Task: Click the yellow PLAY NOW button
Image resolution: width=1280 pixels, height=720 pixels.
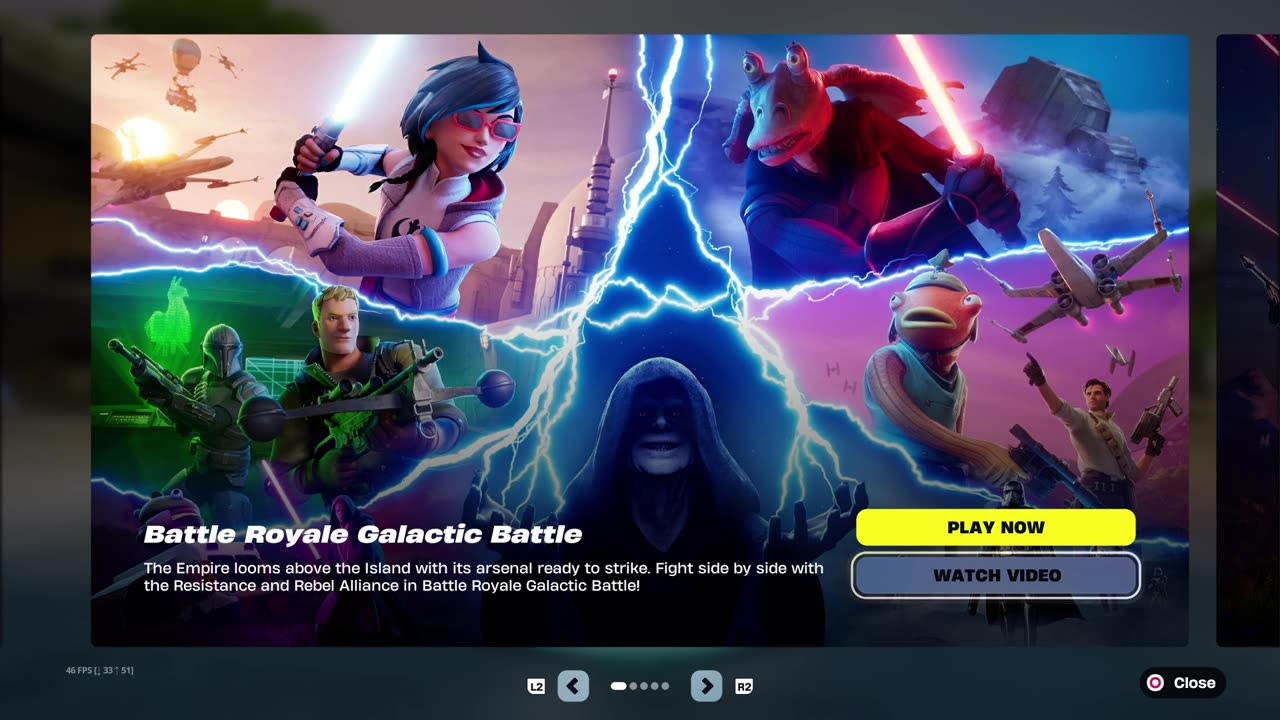Action: tap(996, 527)
